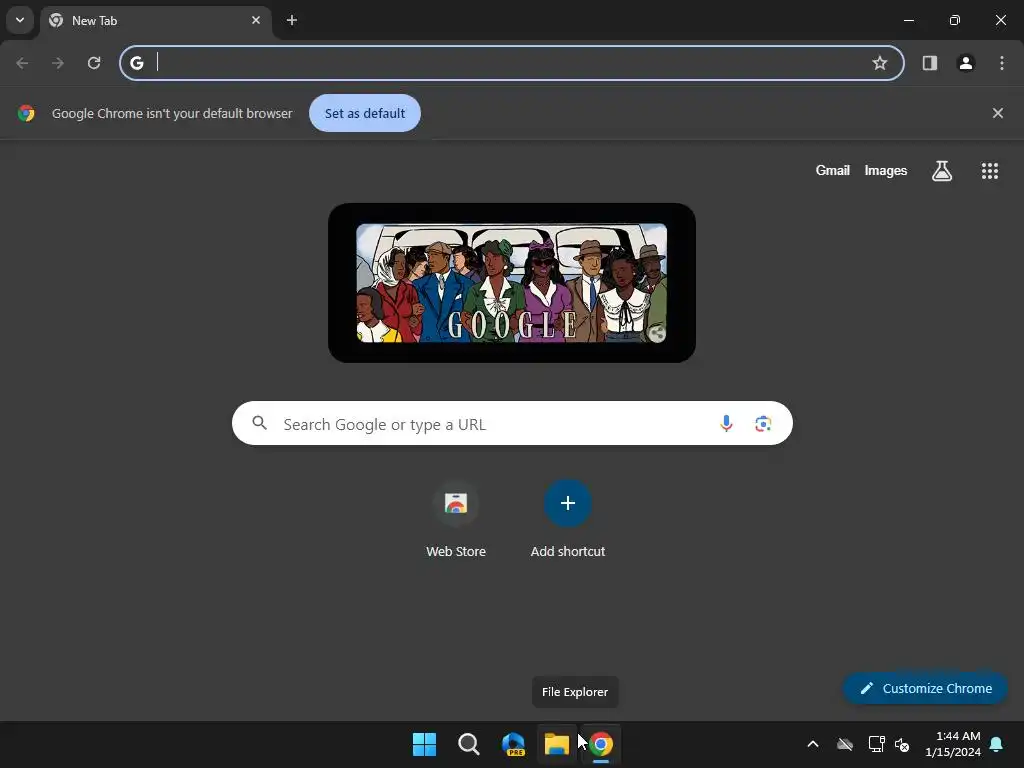Open the Gmail link
This screenshot has width=1024, height=768.
(833, 170)
